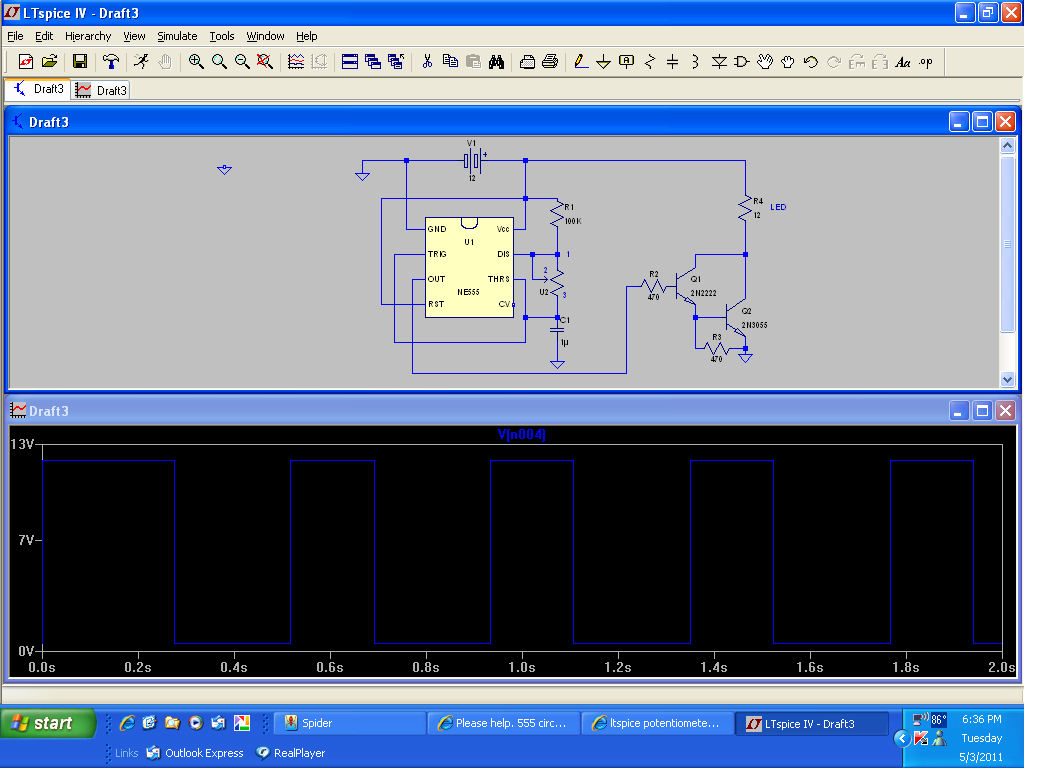This screenshot has height=770, width=1042.
Task: Launch Outlook Express from the Links bar
Action: [x=195, y=753]
